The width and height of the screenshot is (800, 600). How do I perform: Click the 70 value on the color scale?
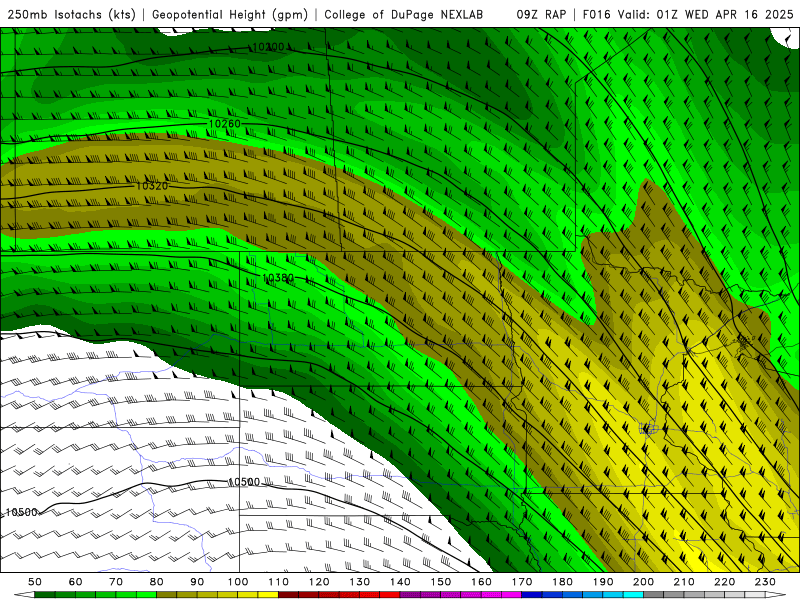(x=116, y=582)
